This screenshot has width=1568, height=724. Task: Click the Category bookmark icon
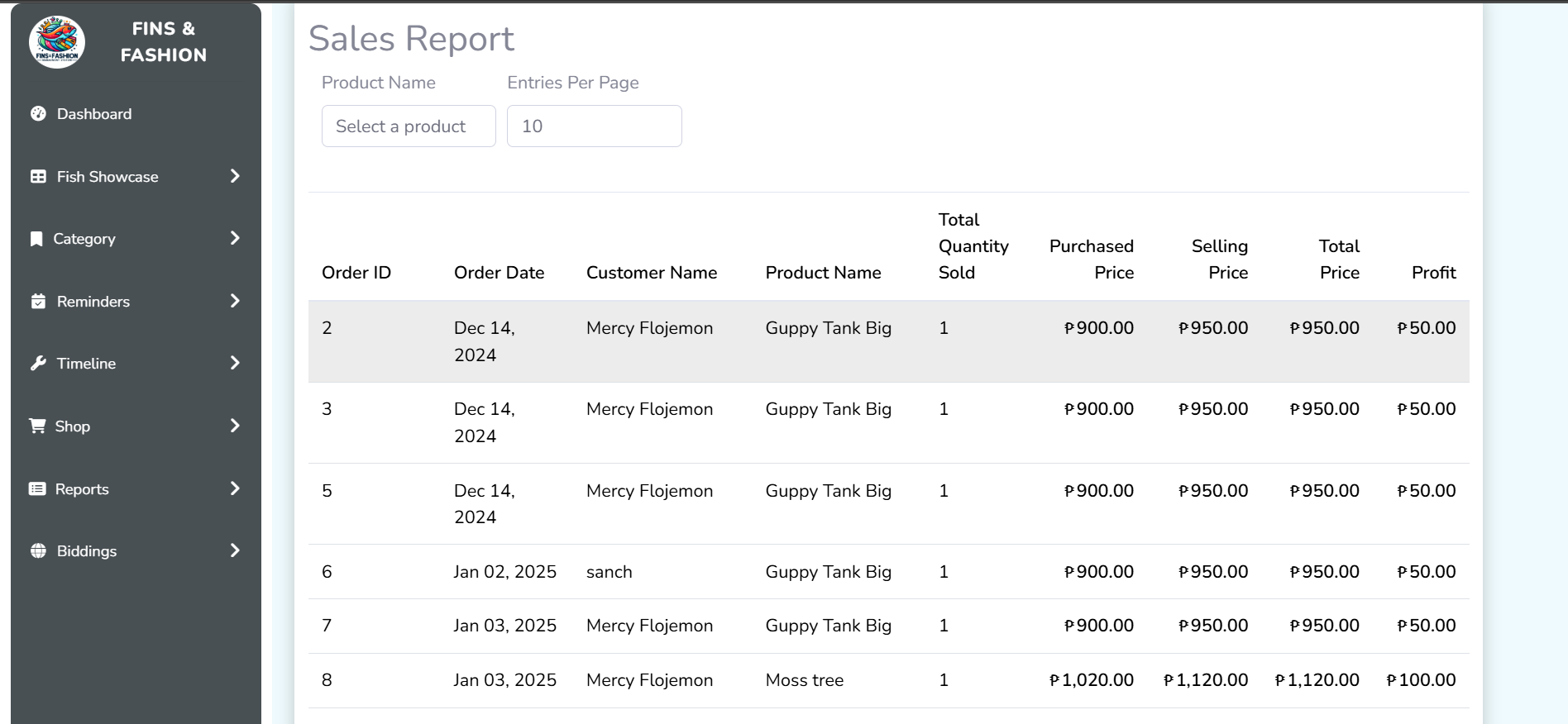36,239
